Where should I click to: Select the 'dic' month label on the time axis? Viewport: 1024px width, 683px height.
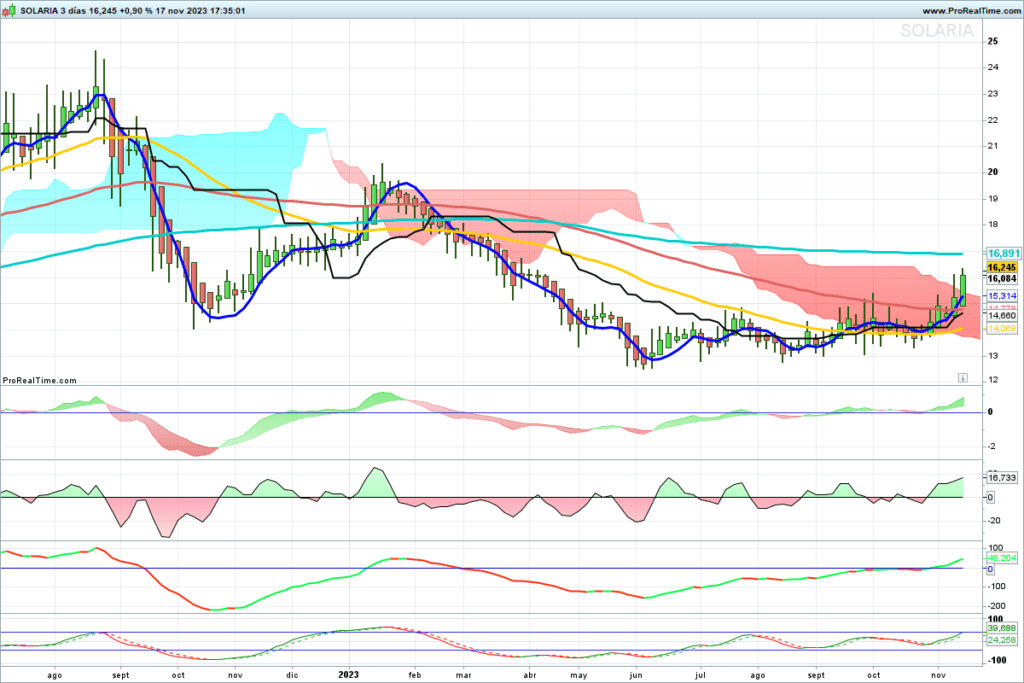pos(292,675)
